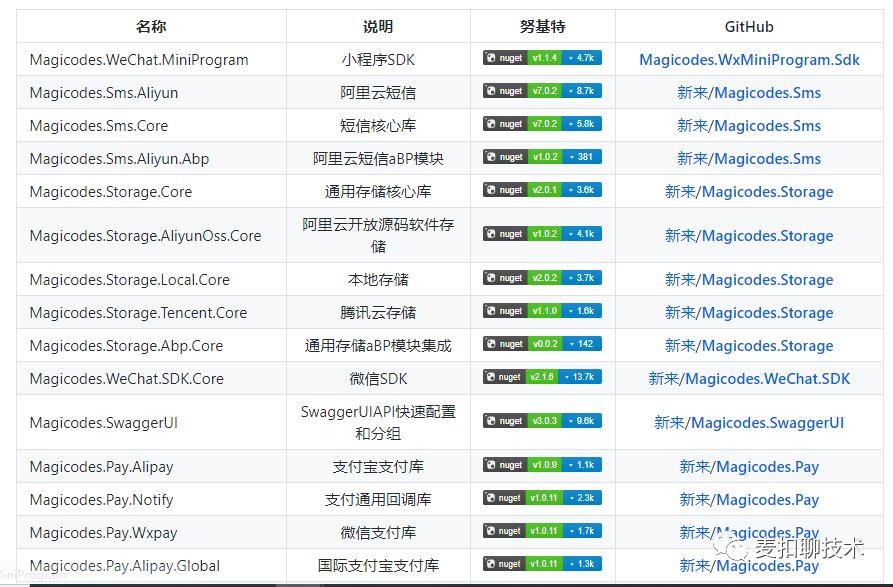893x587 pixels.
Task: Click the 支付通用回调库 description cell
Action: (x=378, y=499)
